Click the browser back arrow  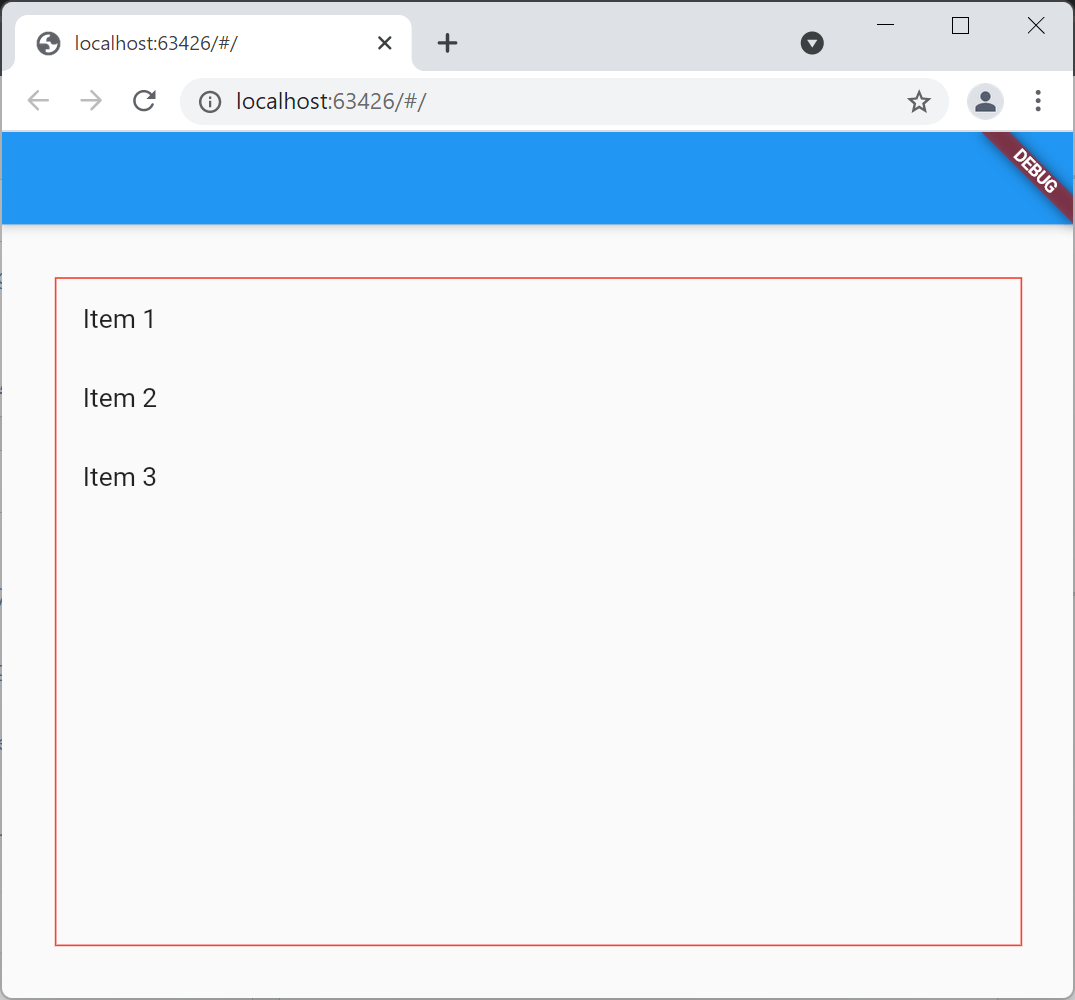38,101
